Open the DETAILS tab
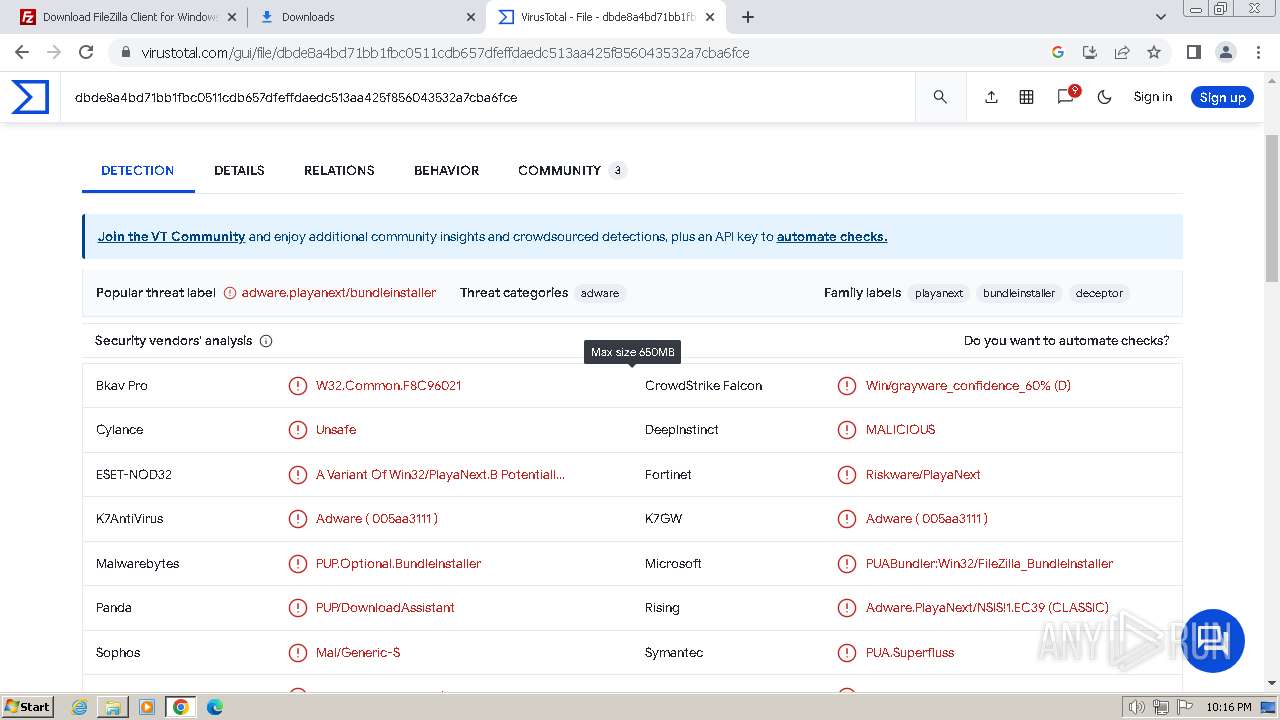Image resolution: width=1280 pixels, height=720 pixels. pos(239,170)
